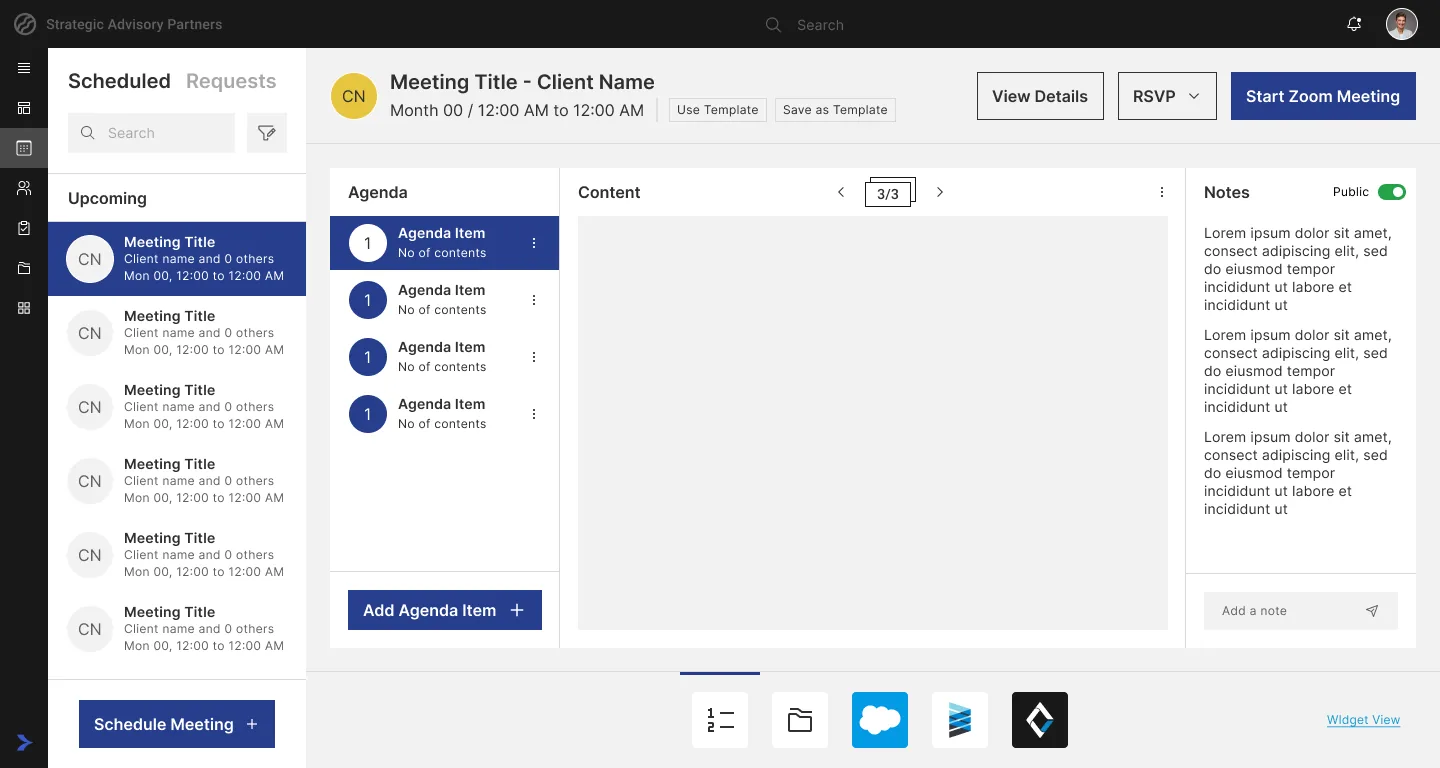Go to the next content page chevron
This screenshot has height=768, width=1440.
(940, 192)
